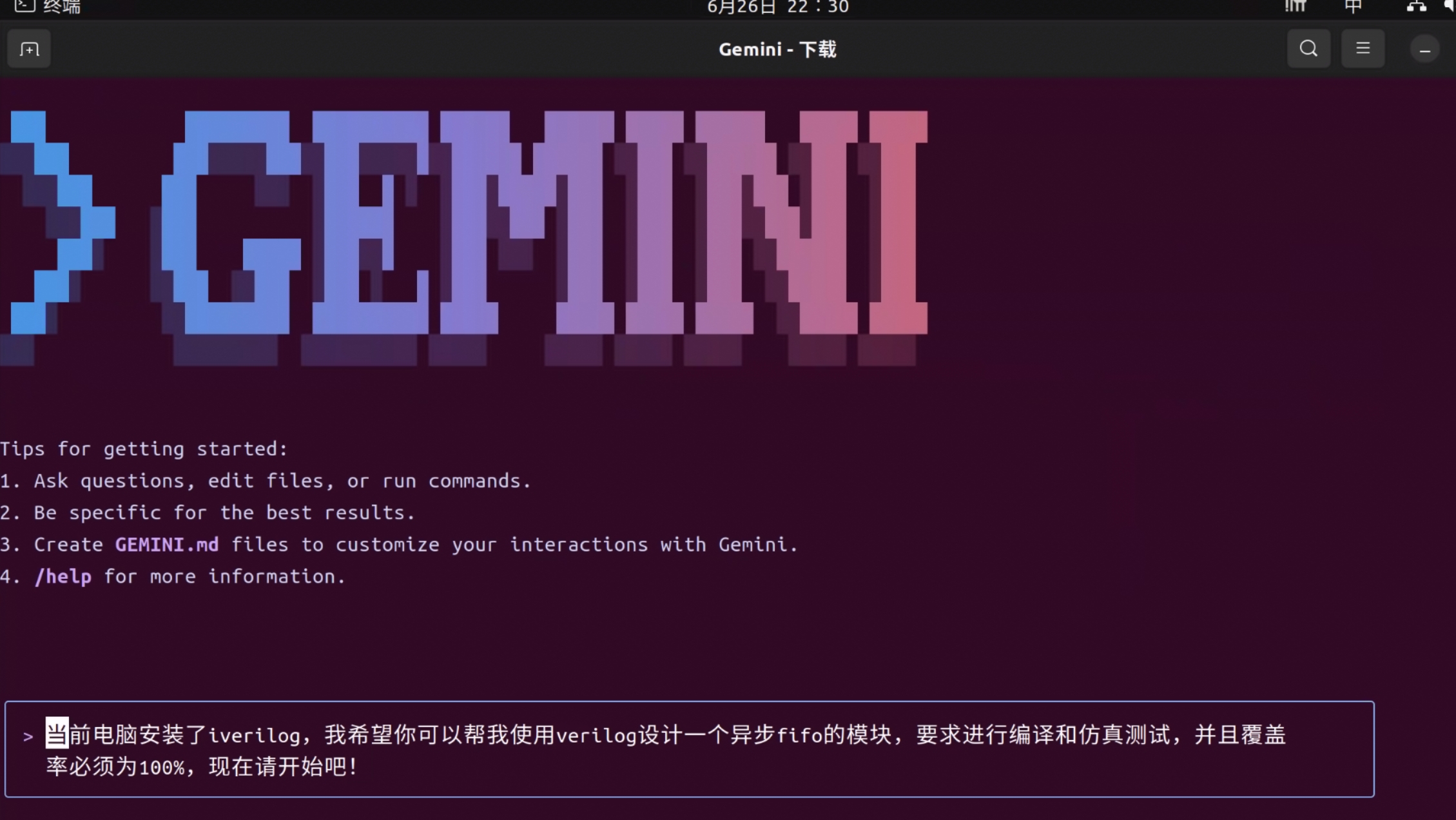The width and height of the screenshot is (1456, 820).
Task: Open the clock showing 6月26日 22:30
Action: pos(778,6)
